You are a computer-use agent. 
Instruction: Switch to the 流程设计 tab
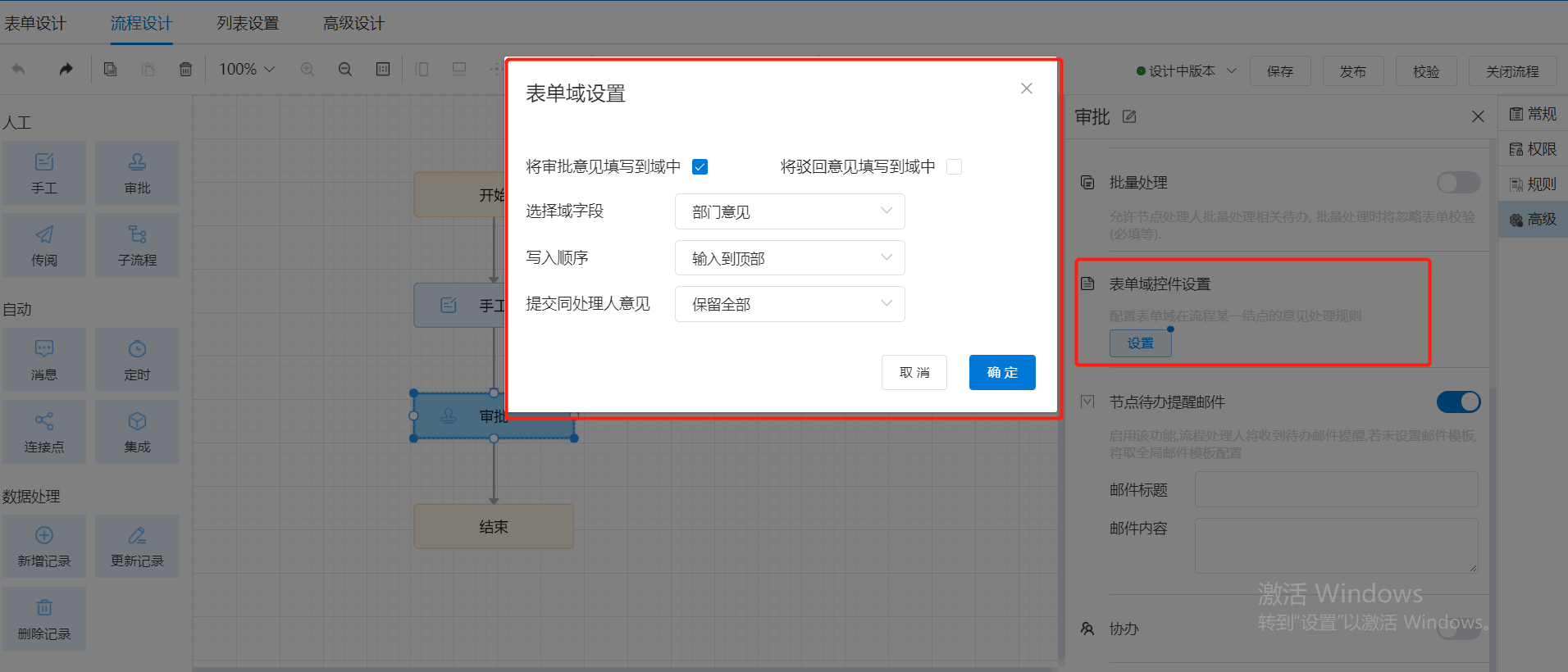pyautogui.click(x=141, y=23)
